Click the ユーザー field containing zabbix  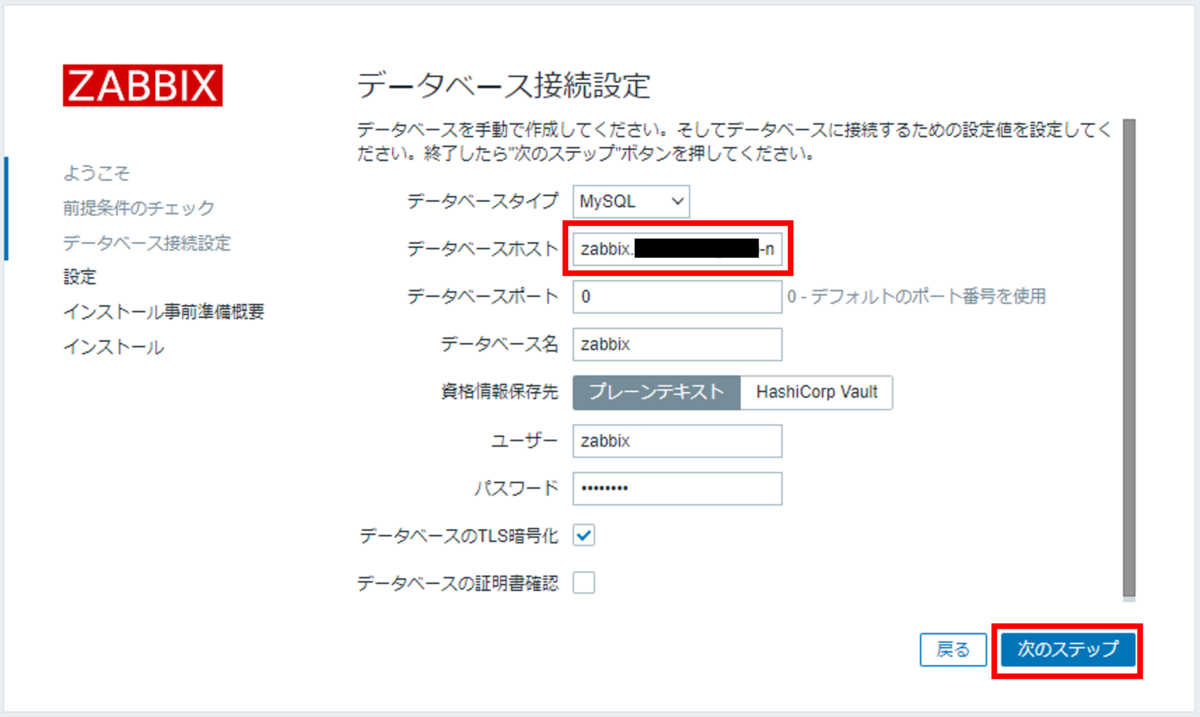click(x=678, y=441)
